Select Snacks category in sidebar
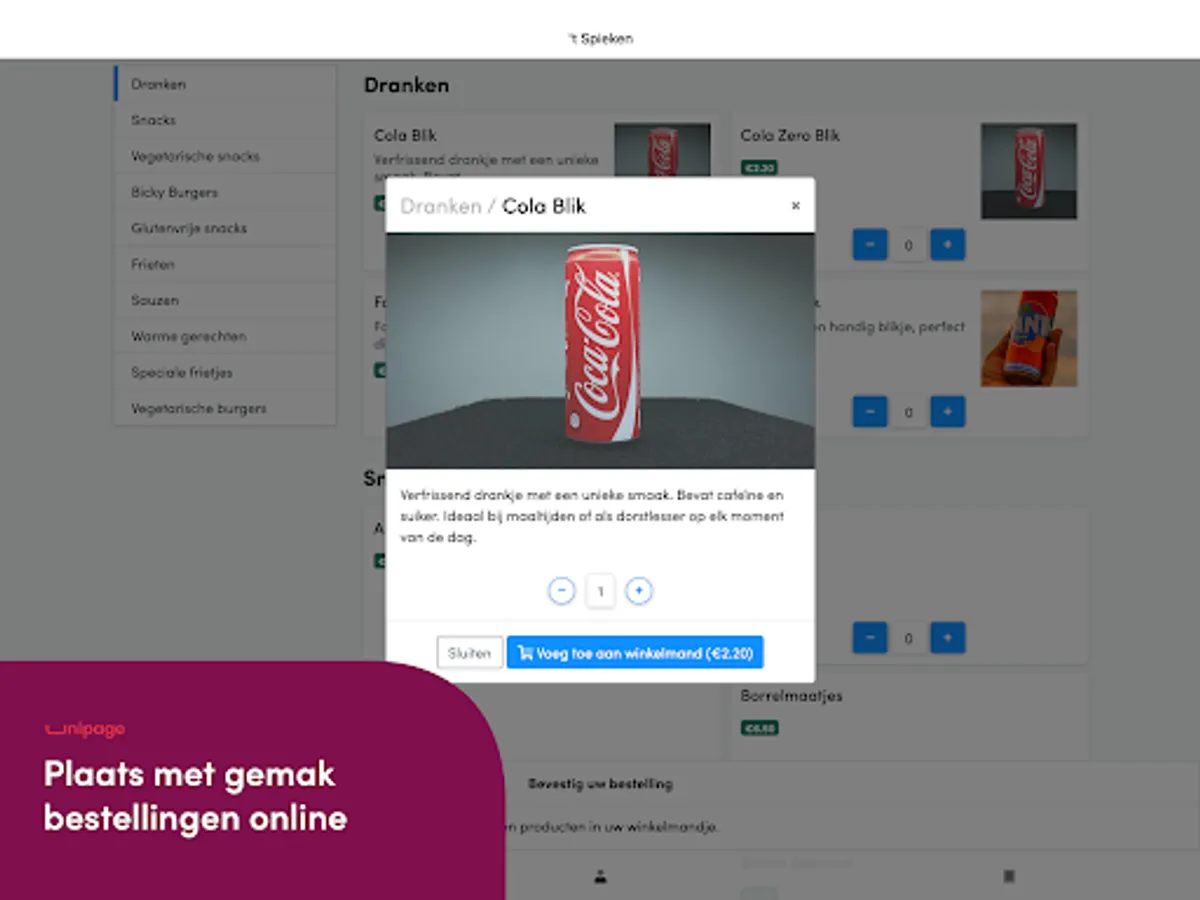Screen dimensions: 1200x900 coord(225,120)
